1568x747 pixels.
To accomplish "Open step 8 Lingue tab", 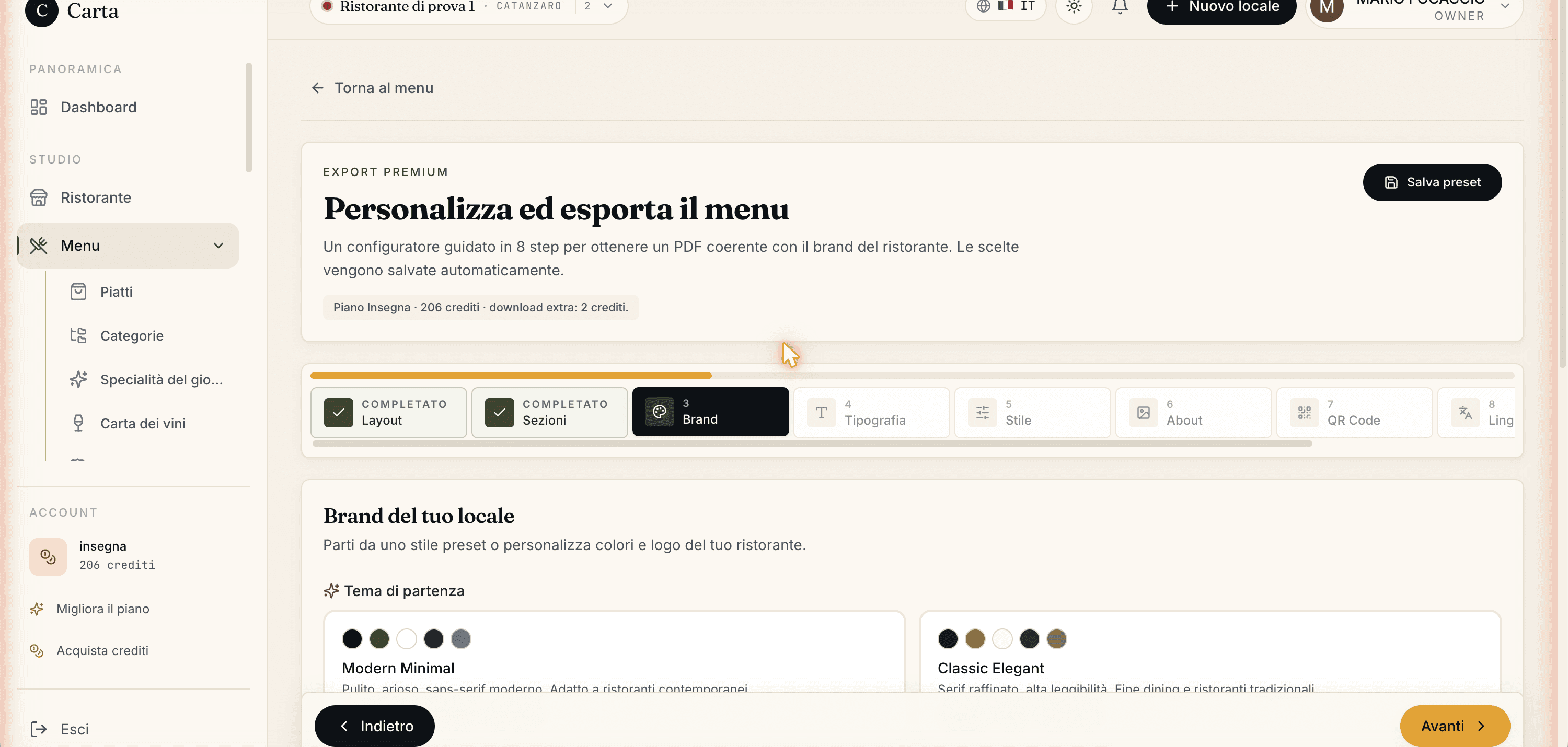I will point(1476,413).
